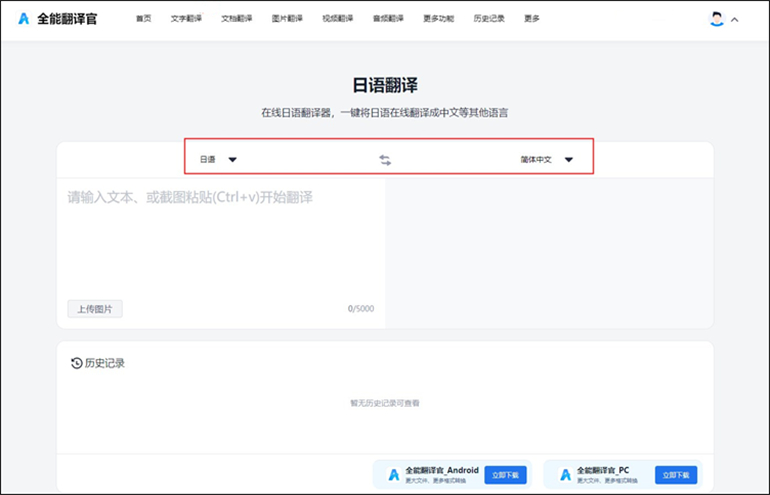Click the 上传图片 button
The image size is (770, 495).
click(95, 309)
